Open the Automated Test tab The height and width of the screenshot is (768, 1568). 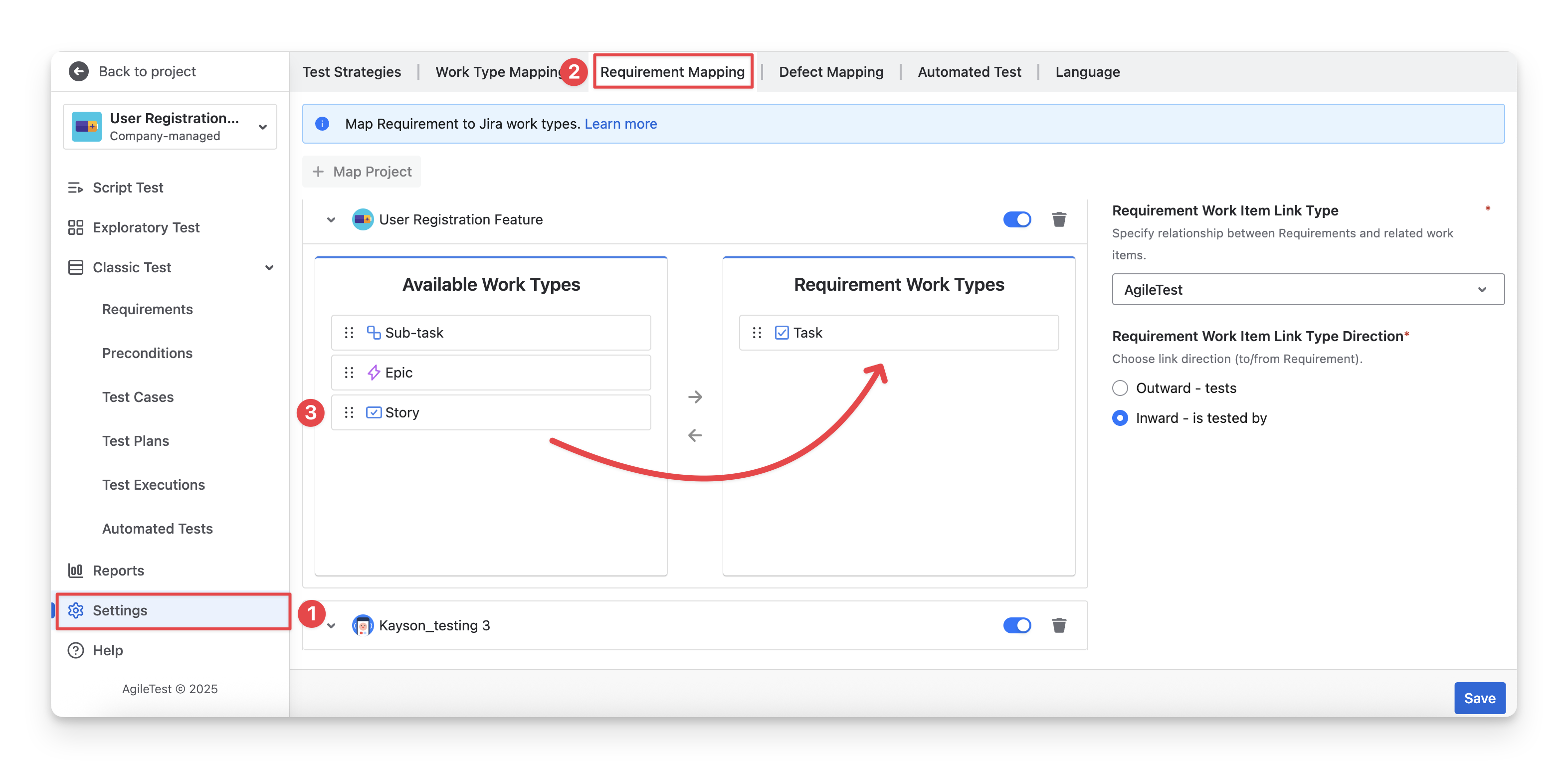click(969, 72)
